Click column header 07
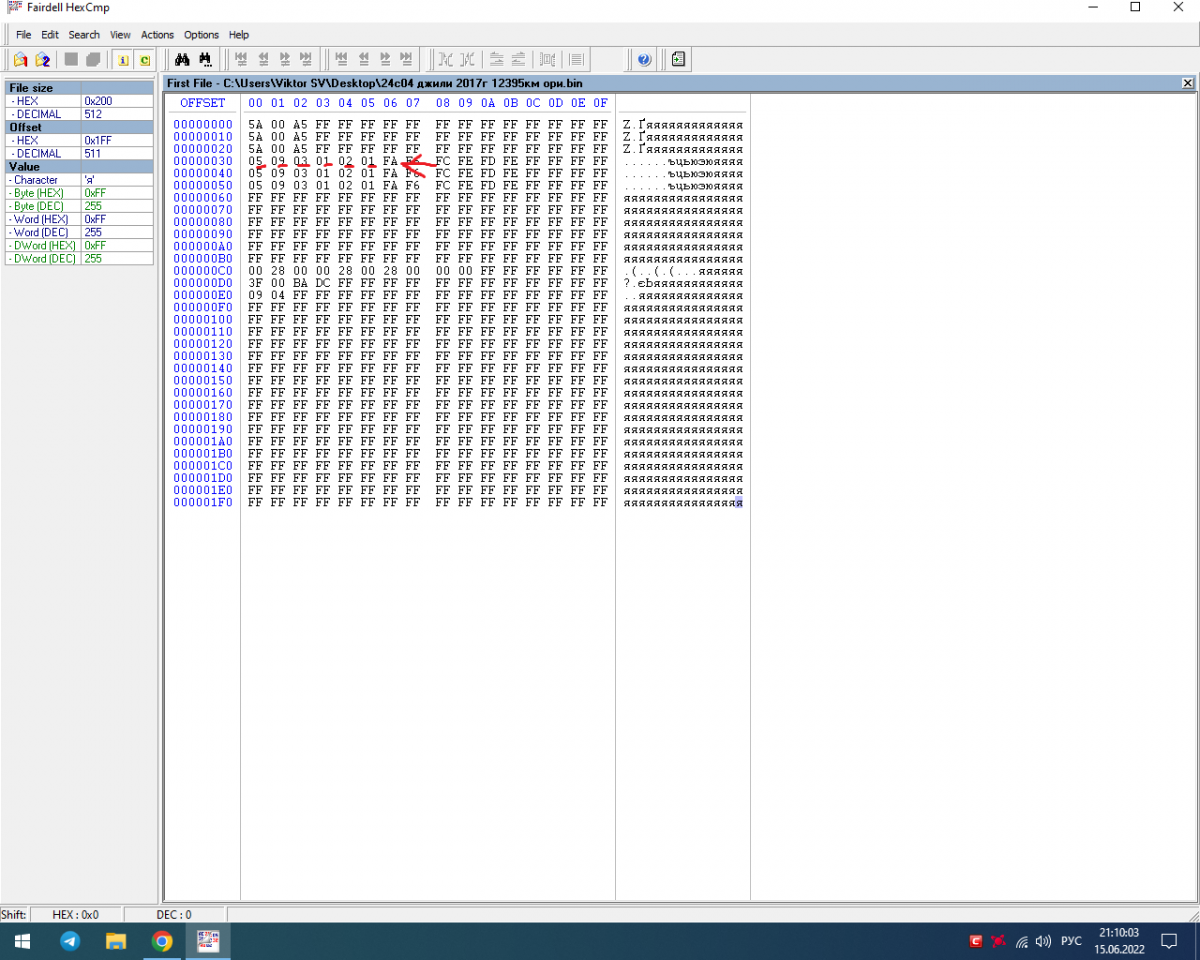The width and height of the screenshot is (1200, 960). click(412, 103)
